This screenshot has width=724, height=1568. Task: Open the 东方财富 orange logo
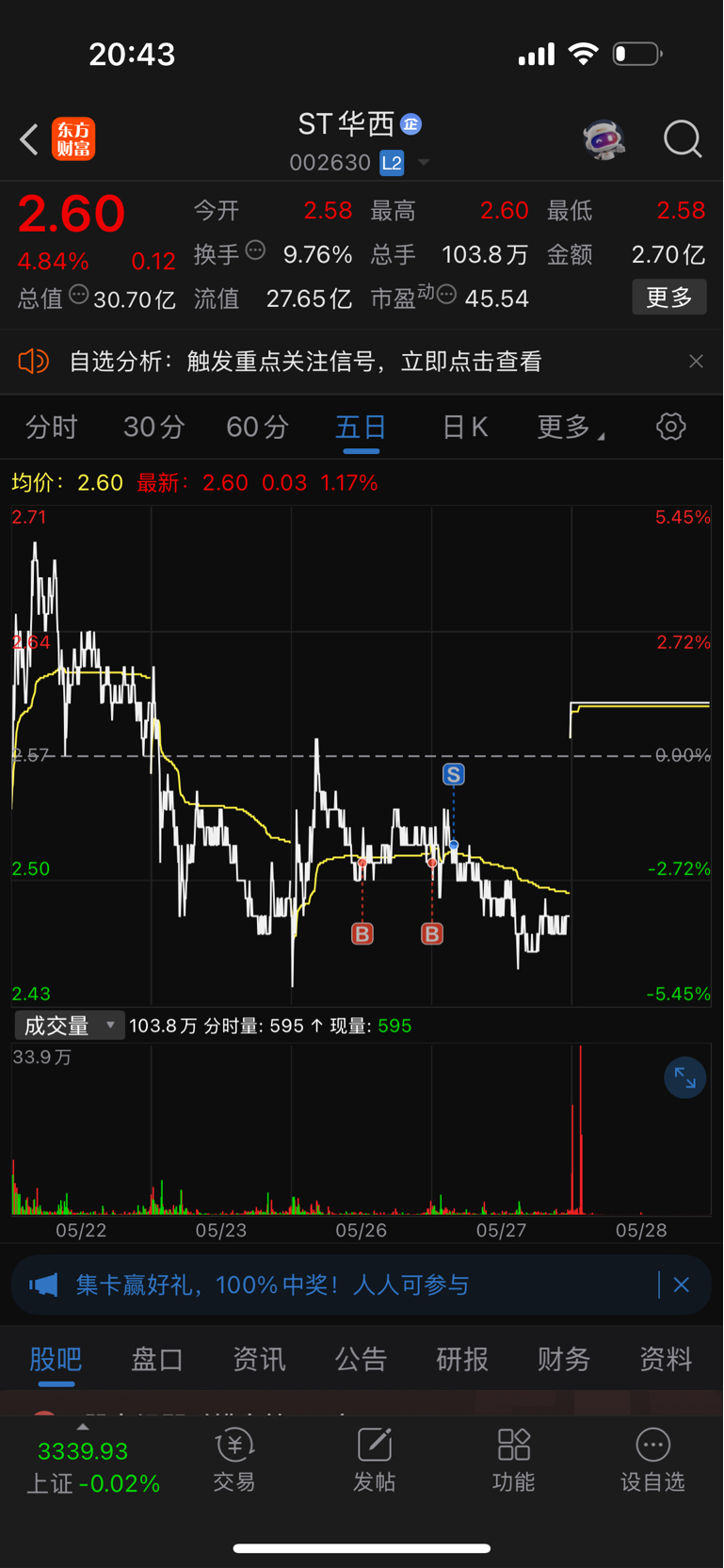click(73, 139)
